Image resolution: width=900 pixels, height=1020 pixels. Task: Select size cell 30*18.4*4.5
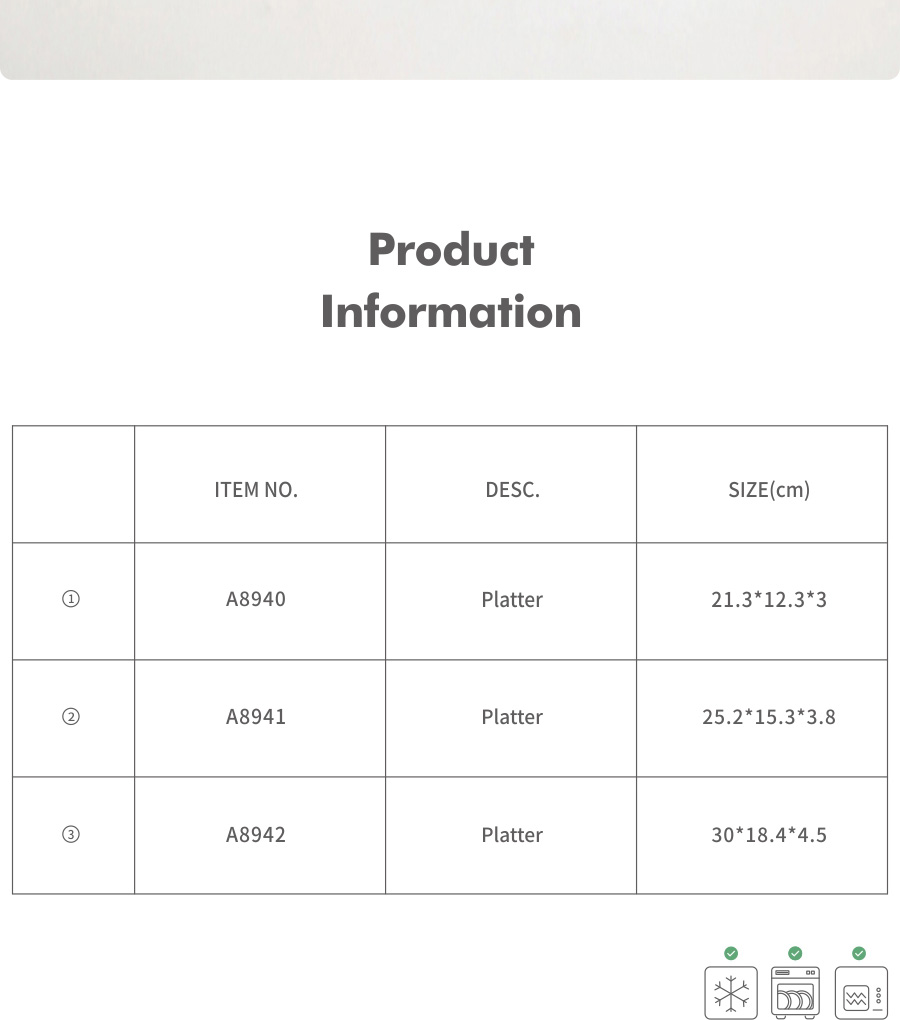[768, 835]
